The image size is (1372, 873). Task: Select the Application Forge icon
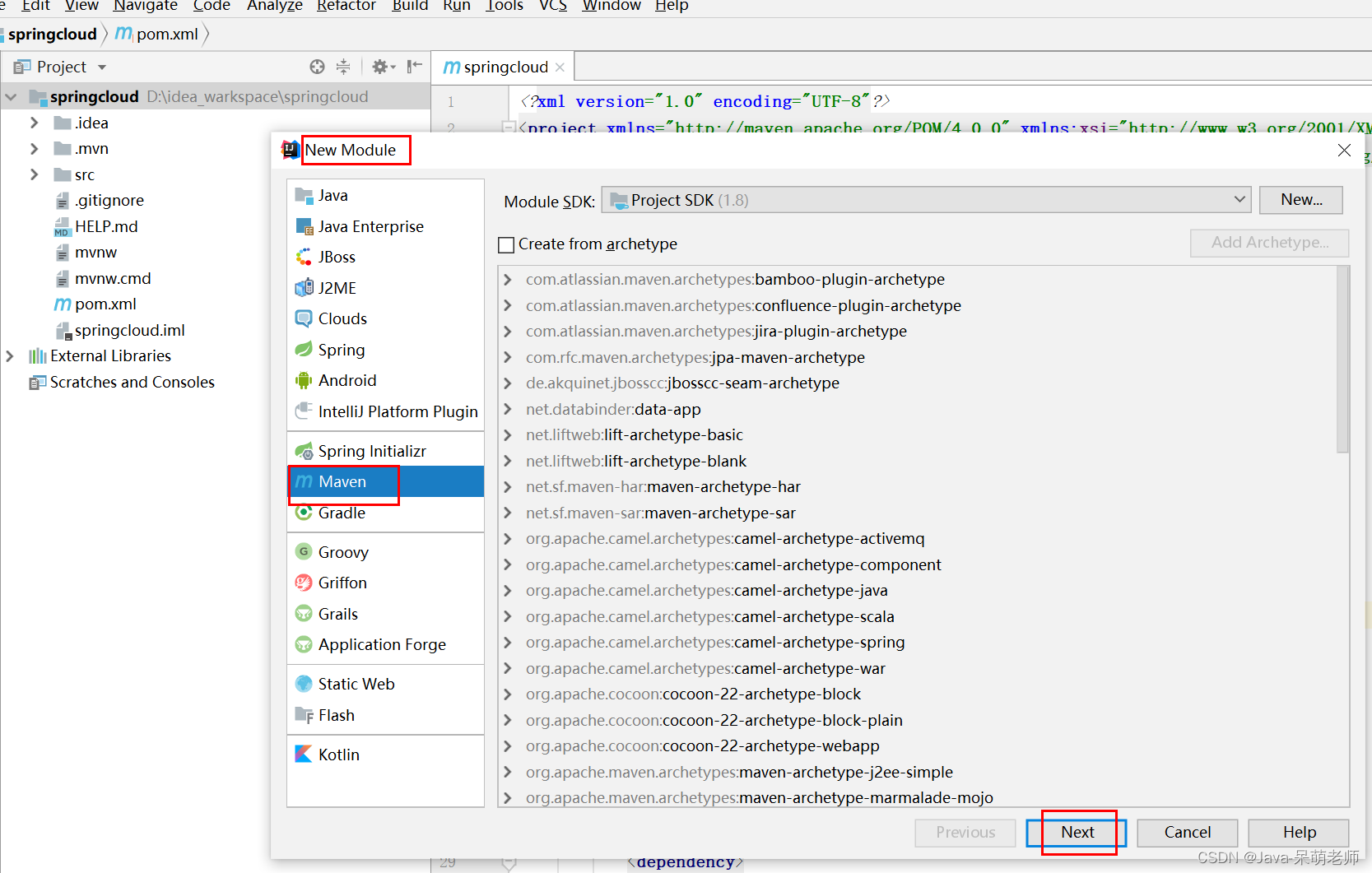tap(304, 644)
